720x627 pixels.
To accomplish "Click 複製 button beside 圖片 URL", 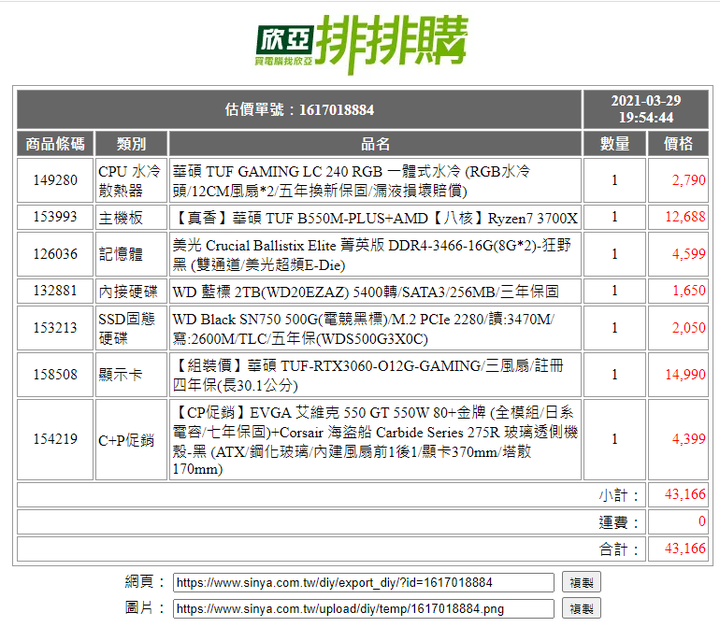I will pos(581,609).
